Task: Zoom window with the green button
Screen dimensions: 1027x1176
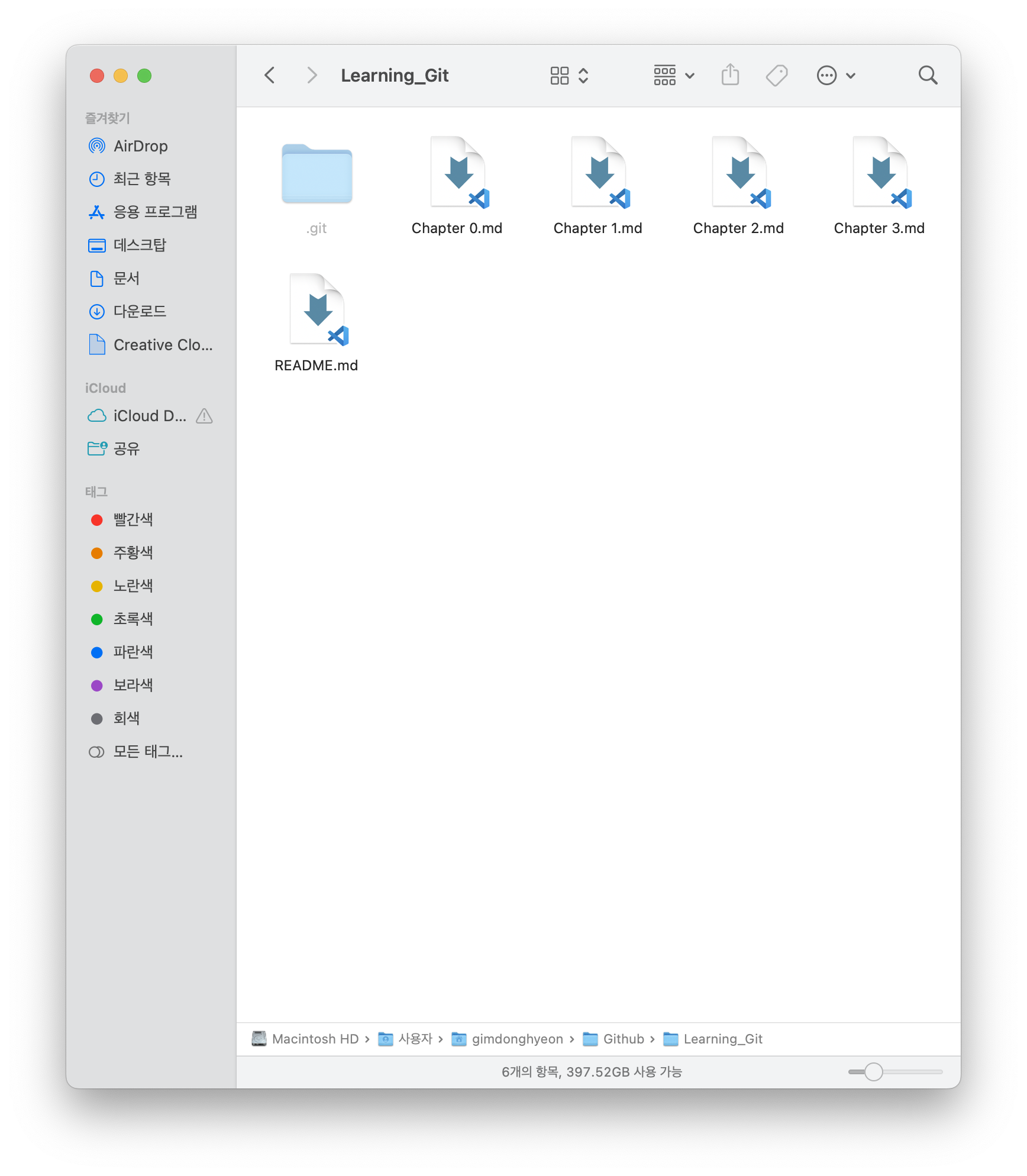Action: click(x=144, y=76)
